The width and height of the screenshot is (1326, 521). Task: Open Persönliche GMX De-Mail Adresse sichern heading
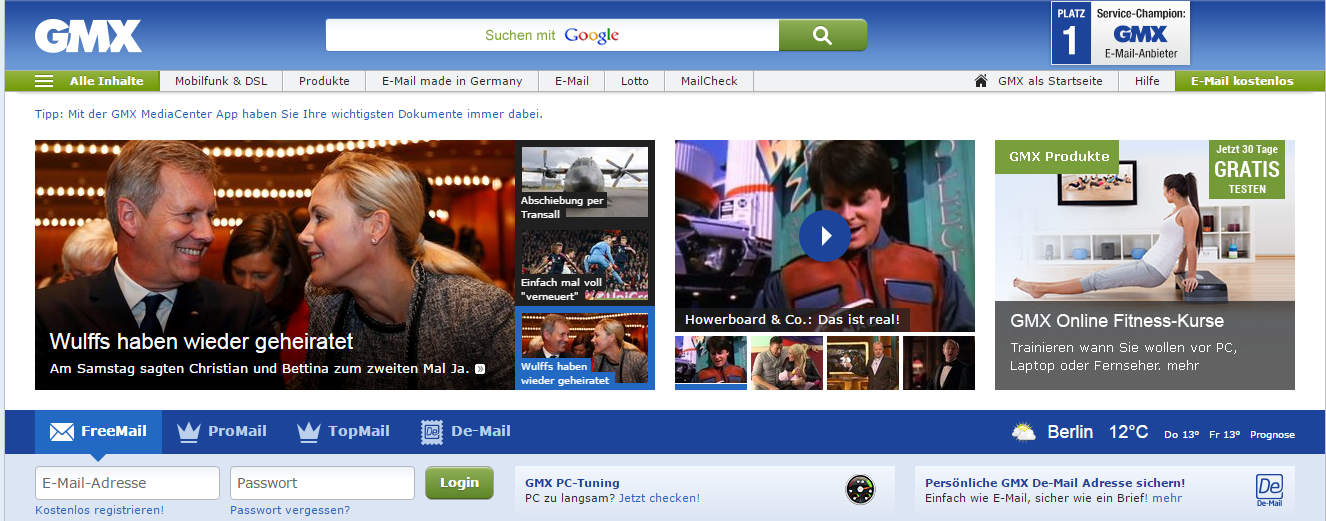point(1055,482)
